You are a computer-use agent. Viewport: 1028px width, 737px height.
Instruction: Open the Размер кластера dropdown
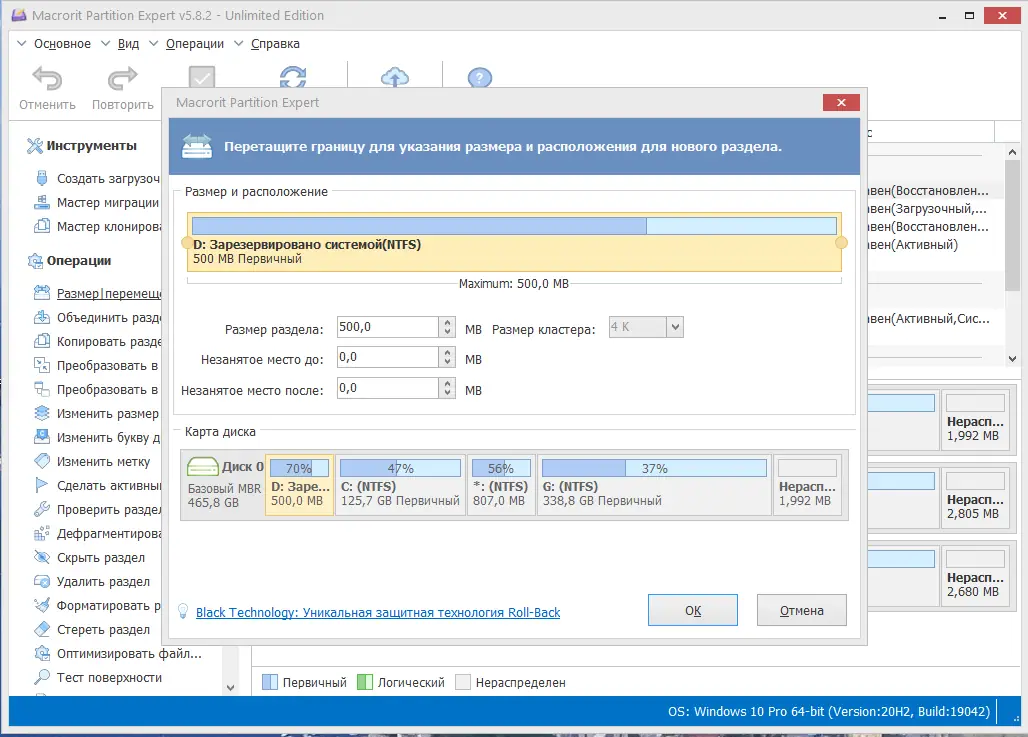tap(675, 327)
